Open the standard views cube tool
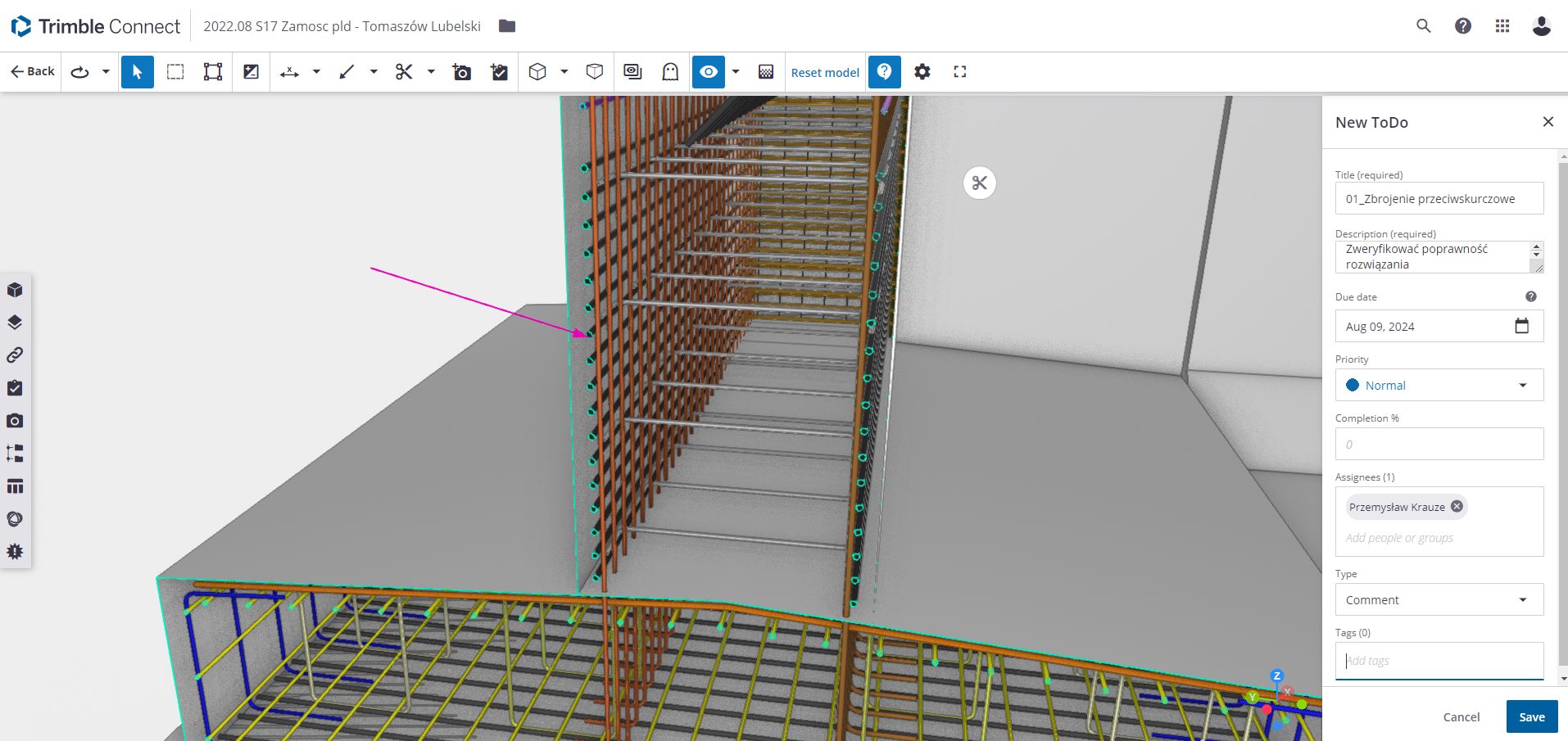The height and width of the screenshot is (741, 1568). pos(537,72)
